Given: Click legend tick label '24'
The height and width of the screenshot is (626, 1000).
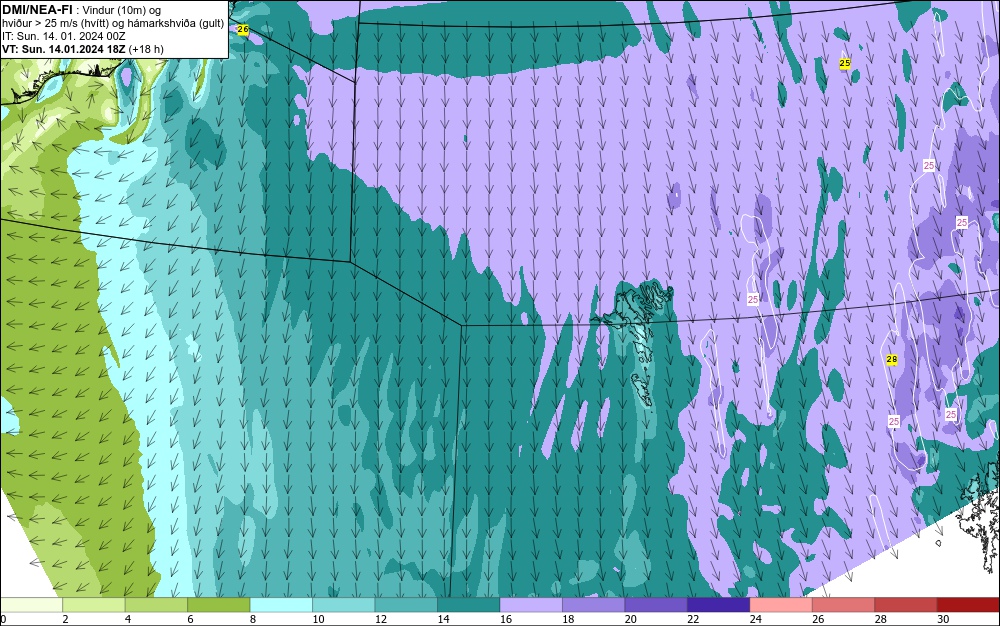Looking at the screenshot, I should [x=756, y=619].
